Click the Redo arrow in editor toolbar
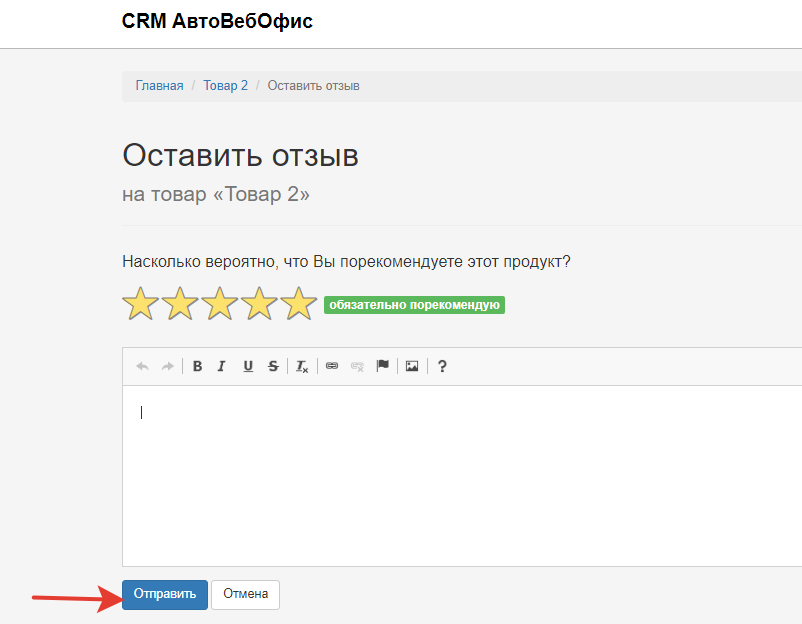 (167, 367)
